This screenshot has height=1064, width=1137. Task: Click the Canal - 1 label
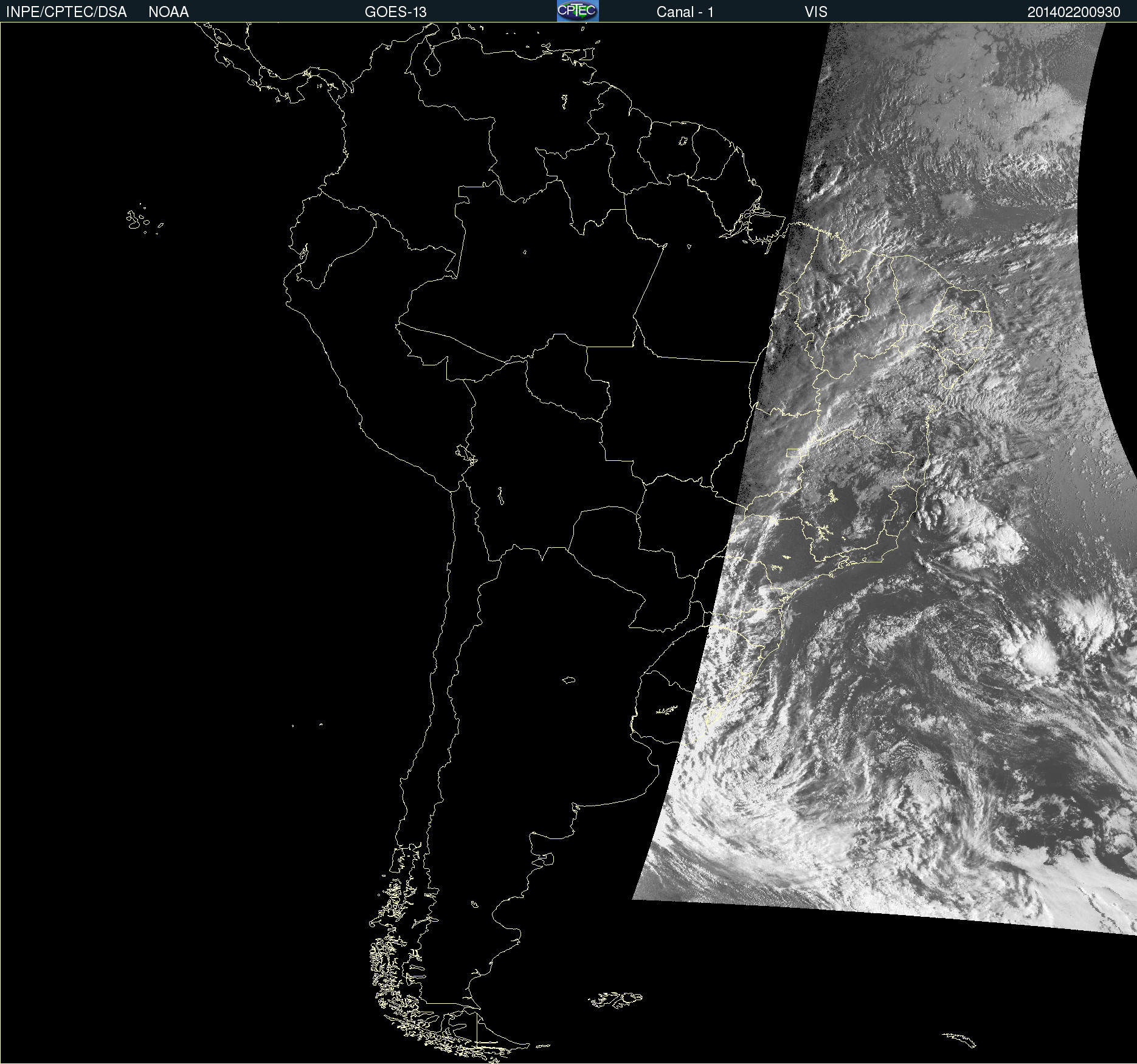(685, 12)
